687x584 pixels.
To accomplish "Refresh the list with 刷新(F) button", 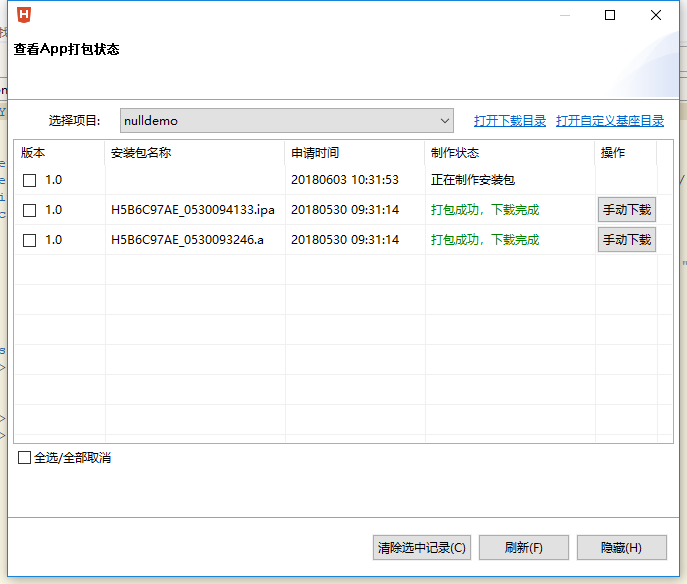I will tap(523, 548).
